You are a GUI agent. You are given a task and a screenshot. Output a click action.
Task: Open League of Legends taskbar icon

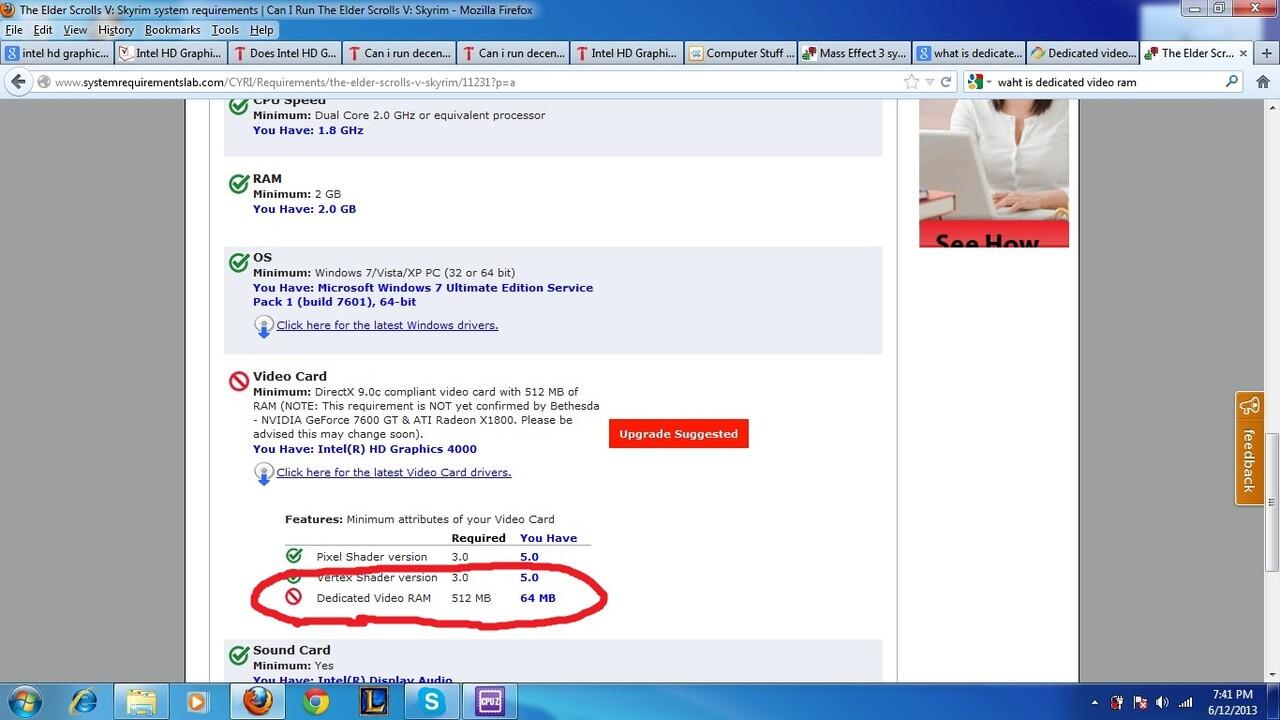tap(373, 702)
